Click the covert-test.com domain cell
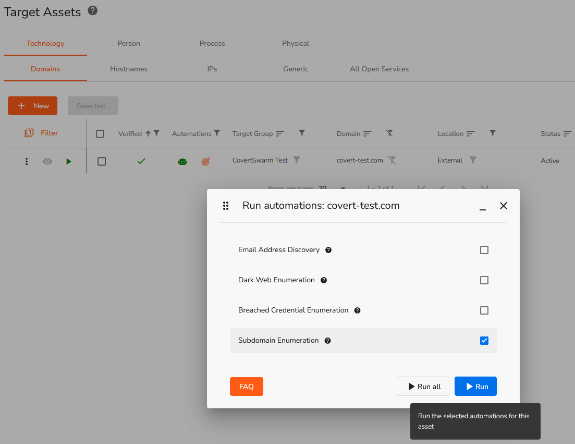The image size is (575, 444). [360, 160]
